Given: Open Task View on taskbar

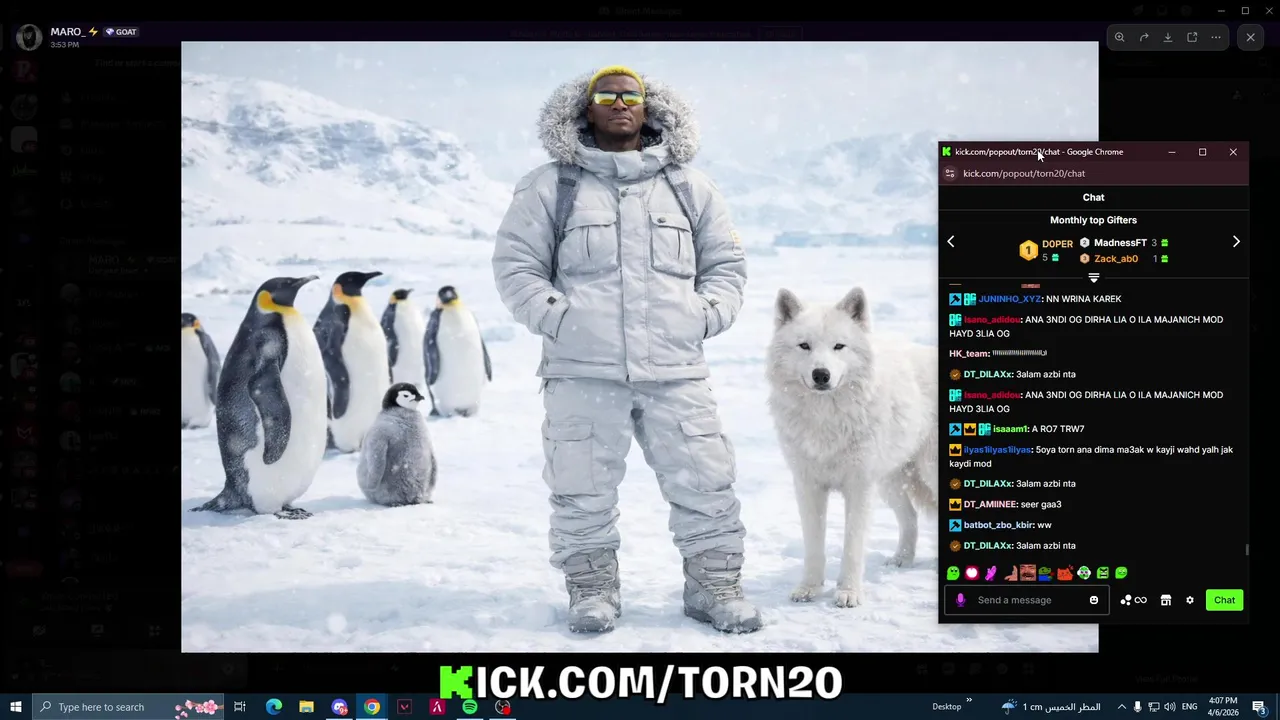Looking at the screenshot, I should coord(240,707).
